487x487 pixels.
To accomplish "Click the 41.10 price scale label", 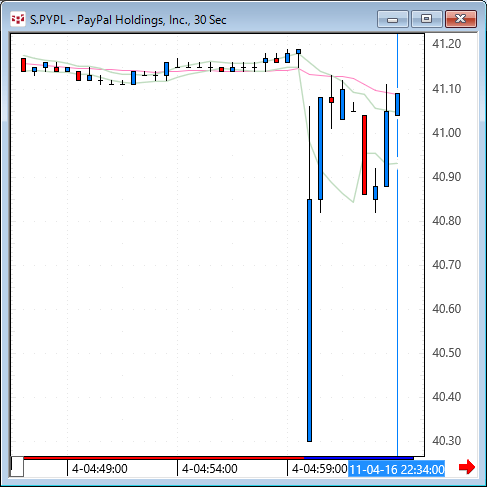I will (x=446, y=89).
